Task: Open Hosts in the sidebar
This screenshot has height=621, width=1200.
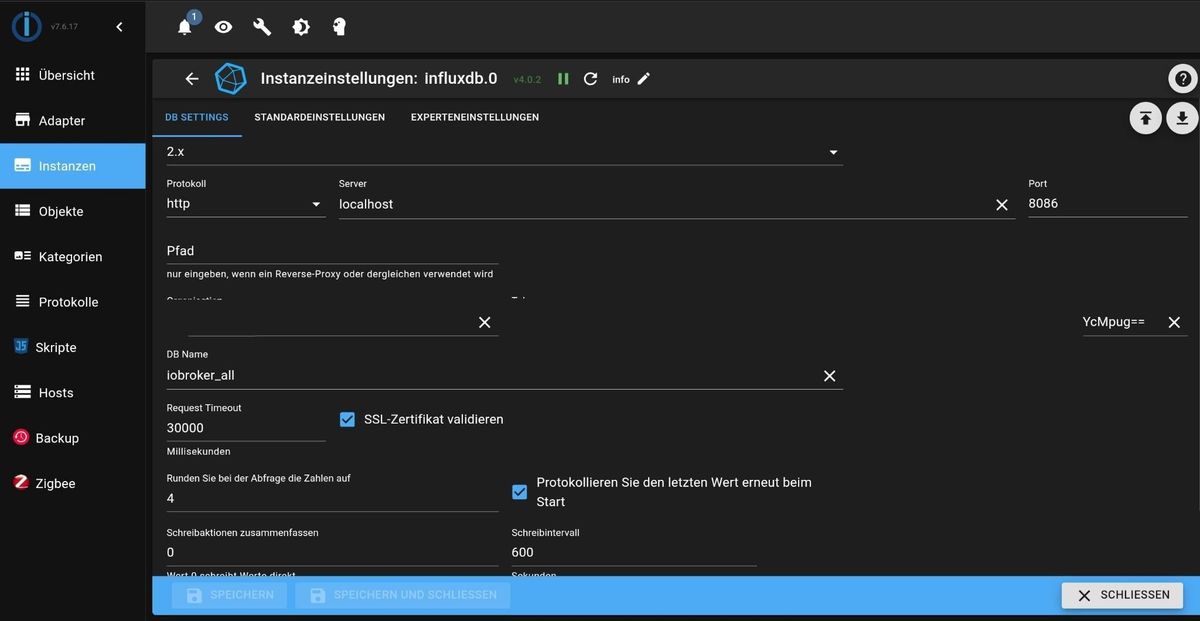Action: coord(73,392)
